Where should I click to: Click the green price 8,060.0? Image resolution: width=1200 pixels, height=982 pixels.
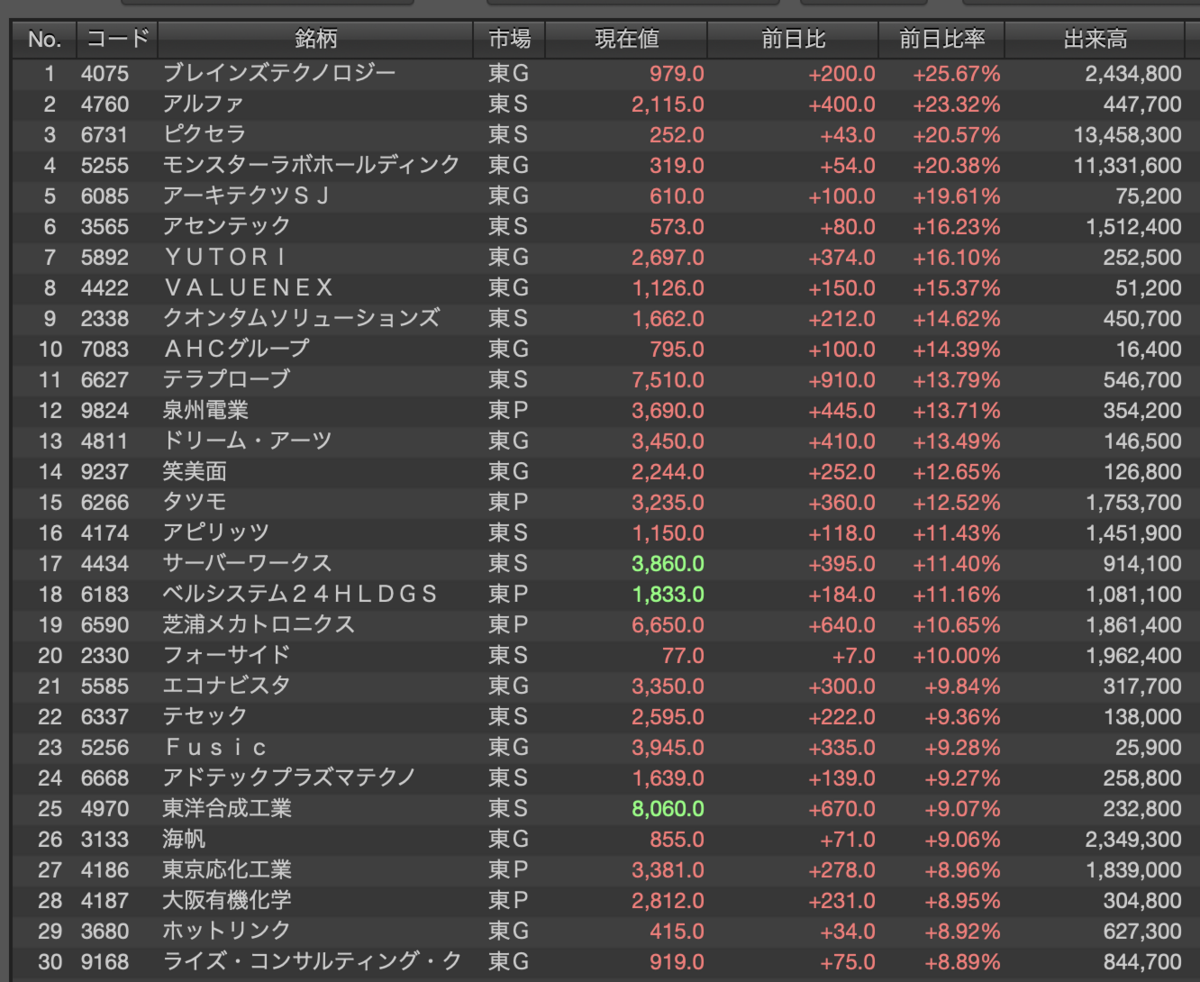(x=668, y=808)
